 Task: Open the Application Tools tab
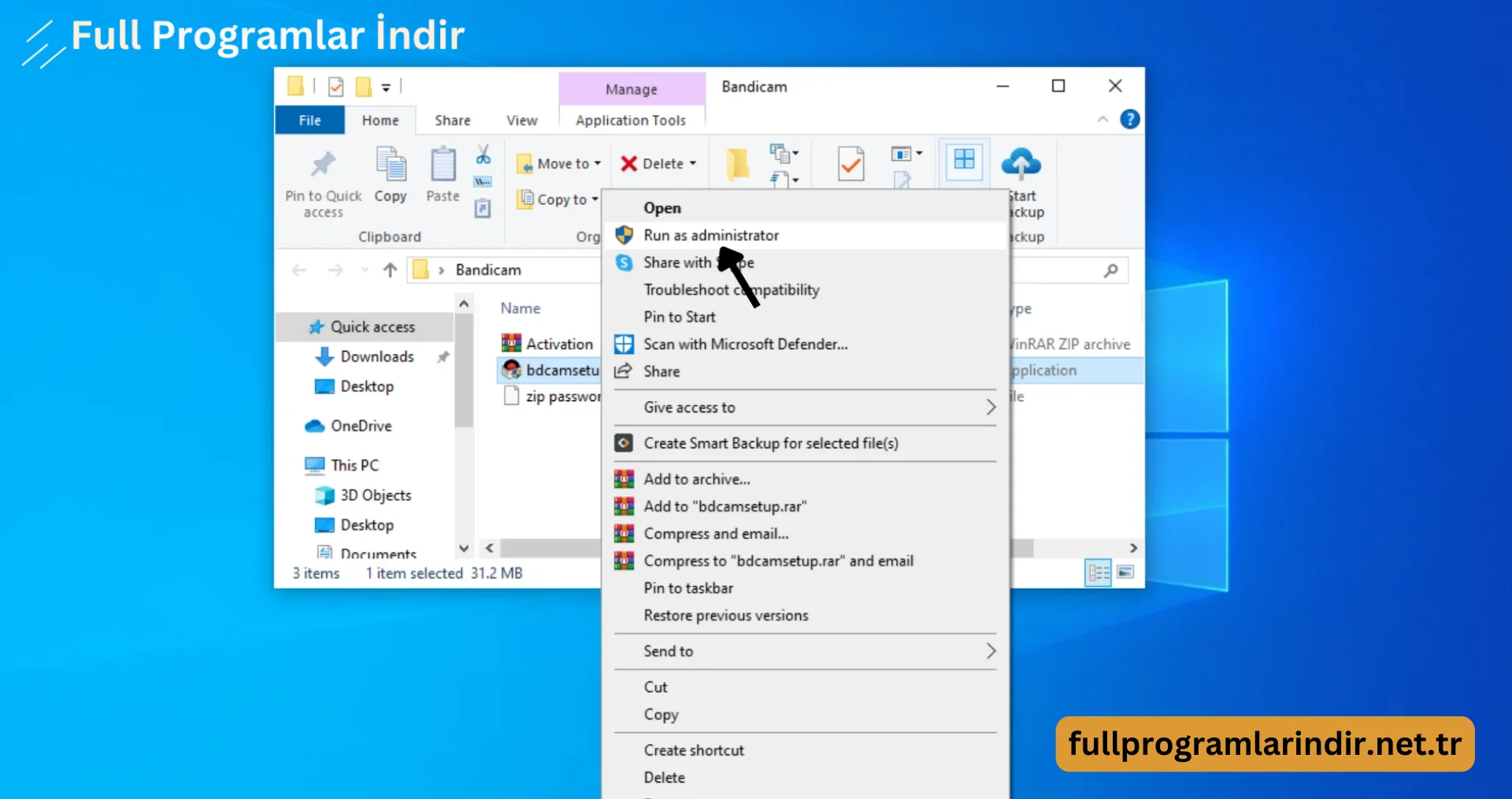pyautogui.click(x=631, y=121)
